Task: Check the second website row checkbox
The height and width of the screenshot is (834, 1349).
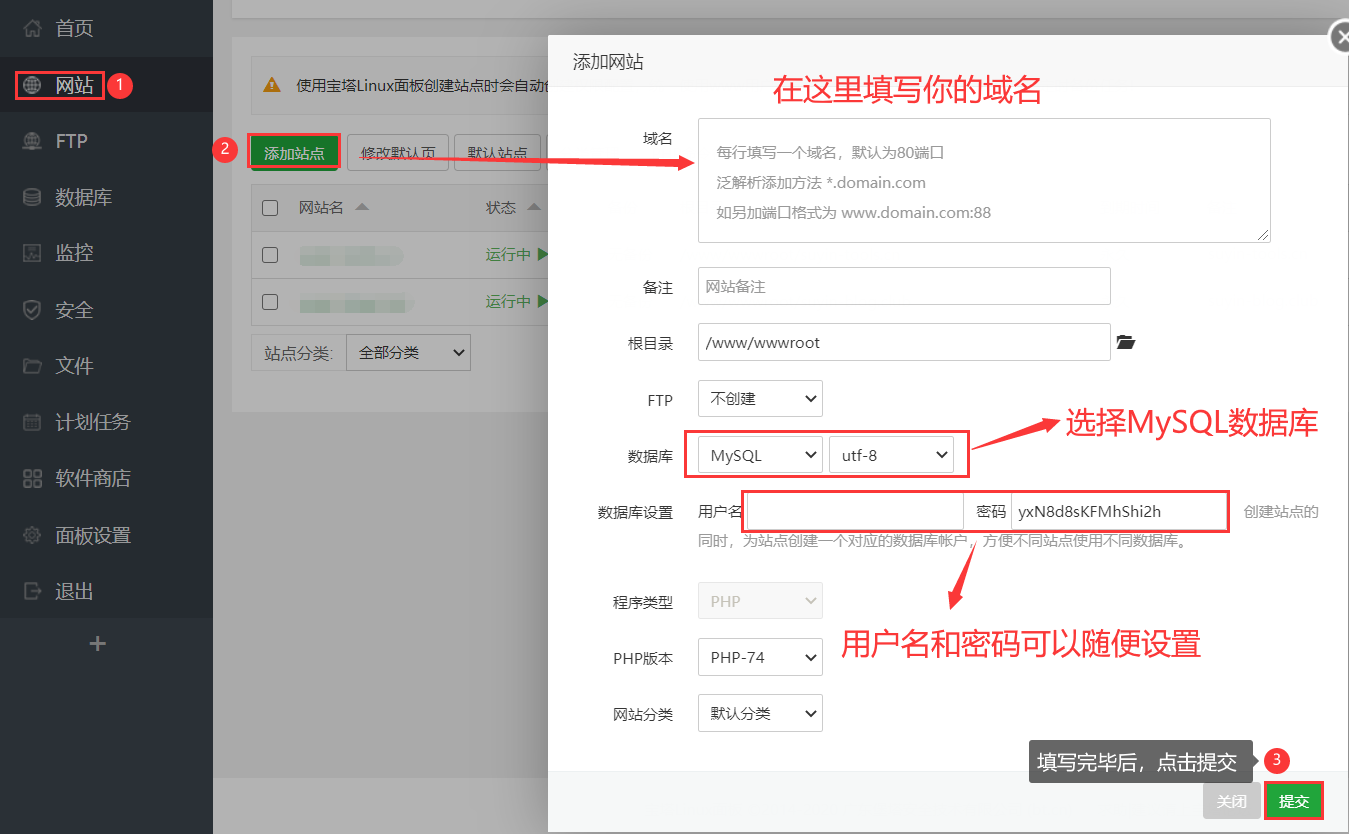Action: tap(270, 301)
